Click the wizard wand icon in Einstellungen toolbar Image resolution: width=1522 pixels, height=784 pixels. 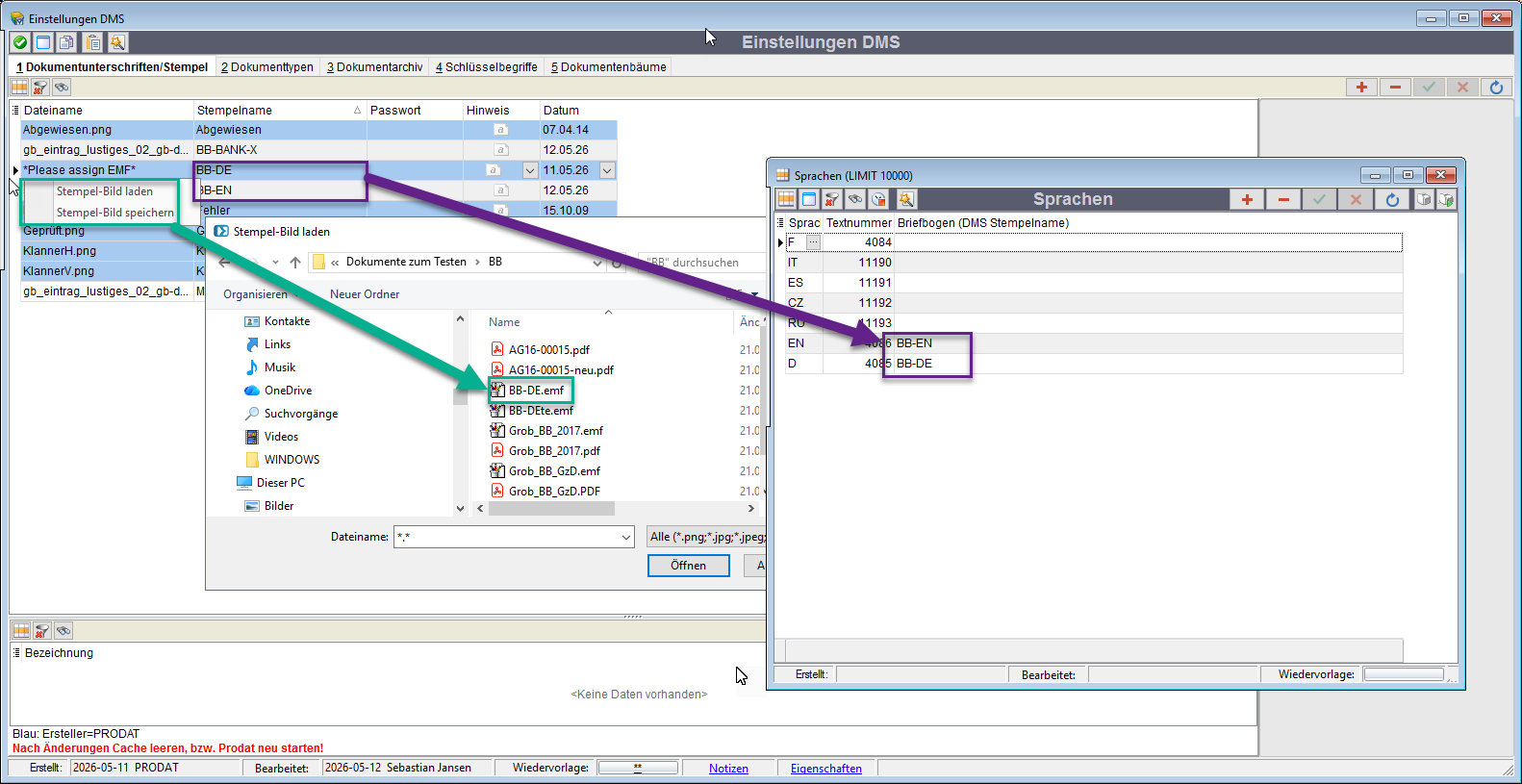(117, 42)
